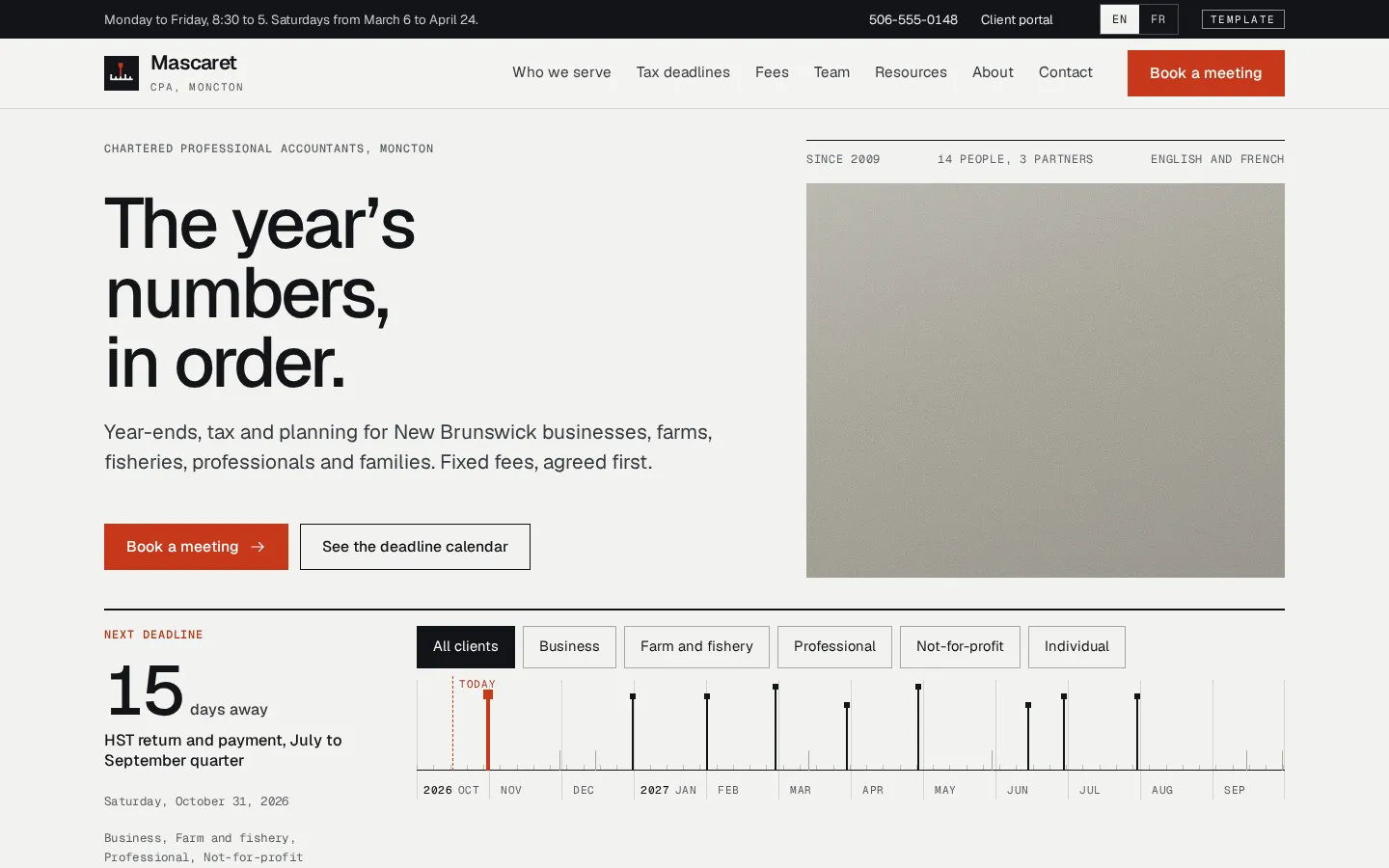
Task: Click the header Book a meeting button
Action: (x=1206, y=73)
